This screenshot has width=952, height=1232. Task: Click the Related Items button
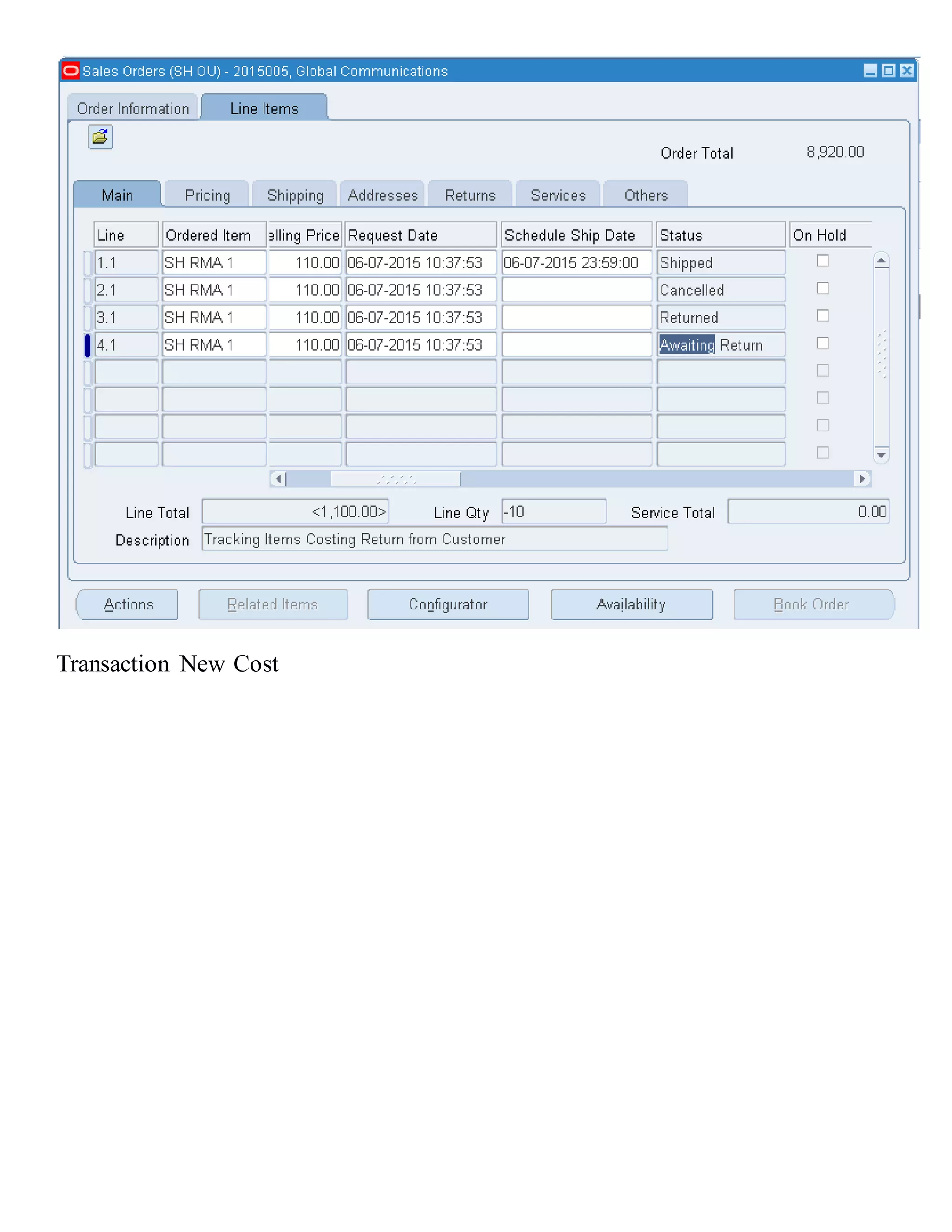click(x=273, y=604)
